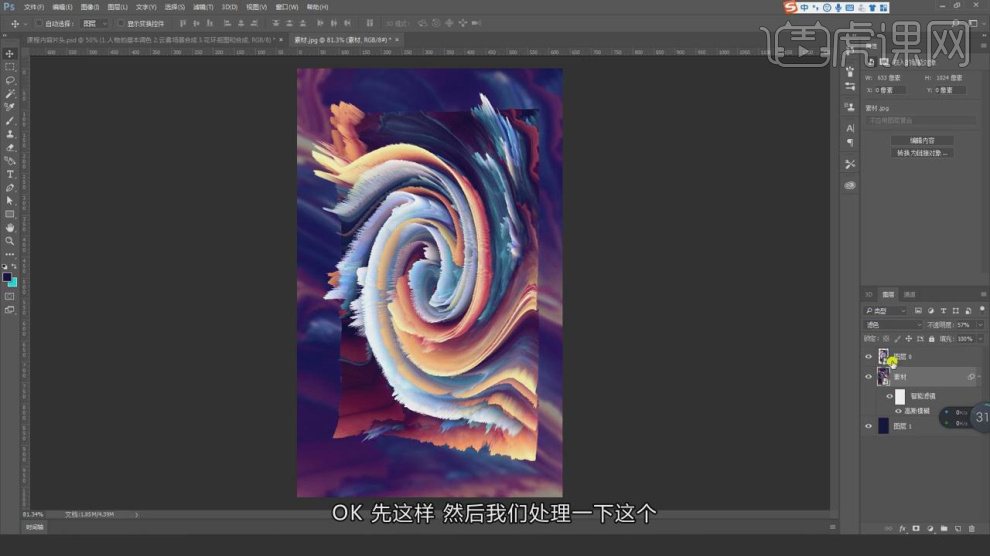Select the Pen tool

tap(9, 187)
